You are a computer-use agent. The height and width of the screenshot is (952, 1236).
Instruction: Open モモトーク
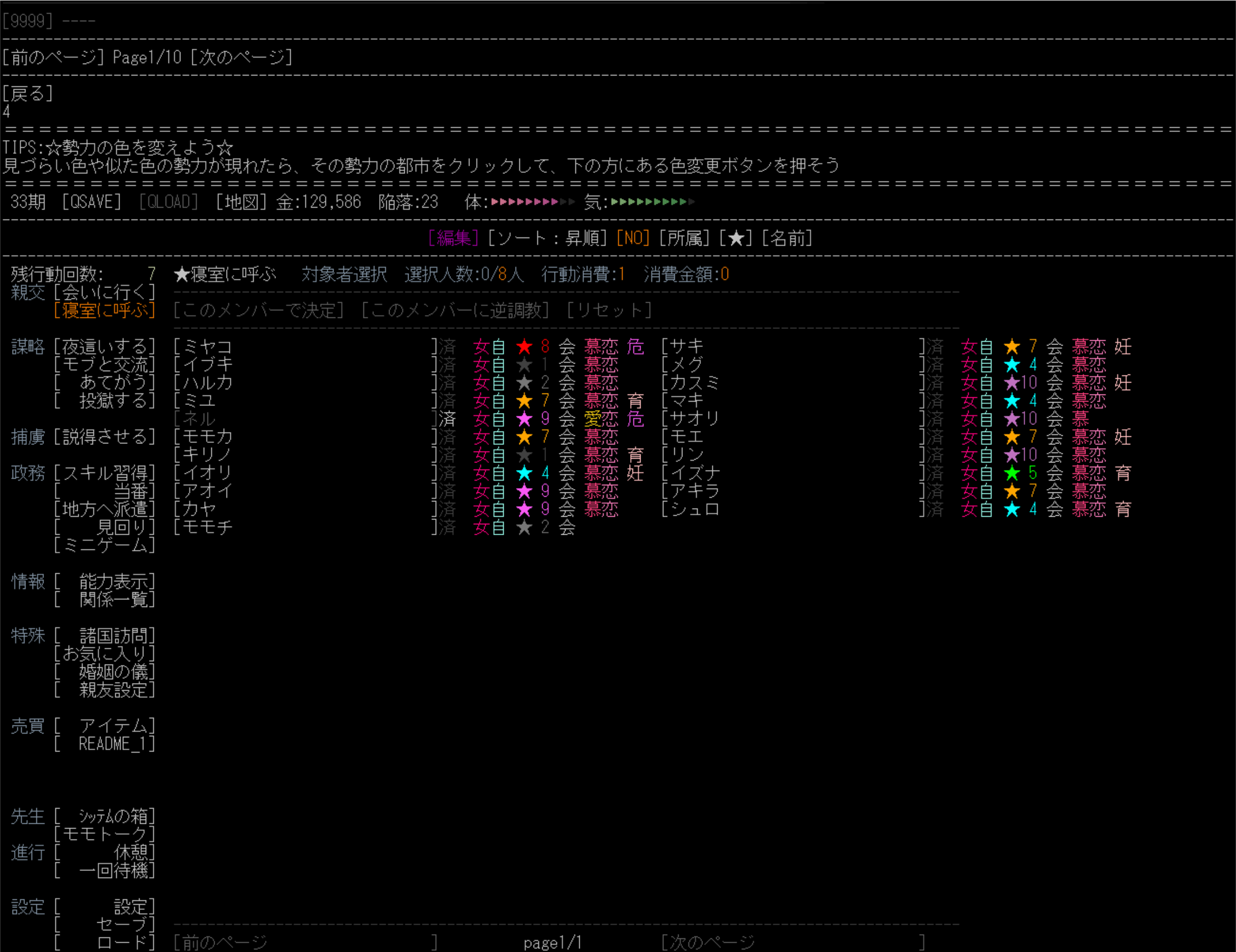point(105,834)
